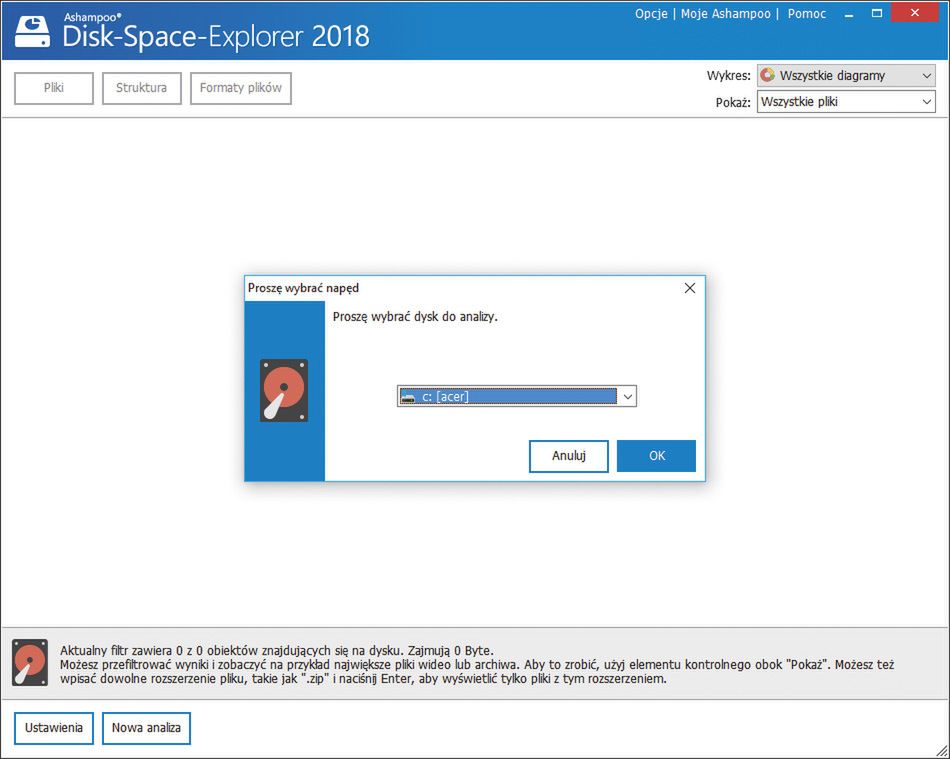Click the 'Pokaż:' label
The width and height of the screenshot is (950, 759).
(x=734, y=103)
